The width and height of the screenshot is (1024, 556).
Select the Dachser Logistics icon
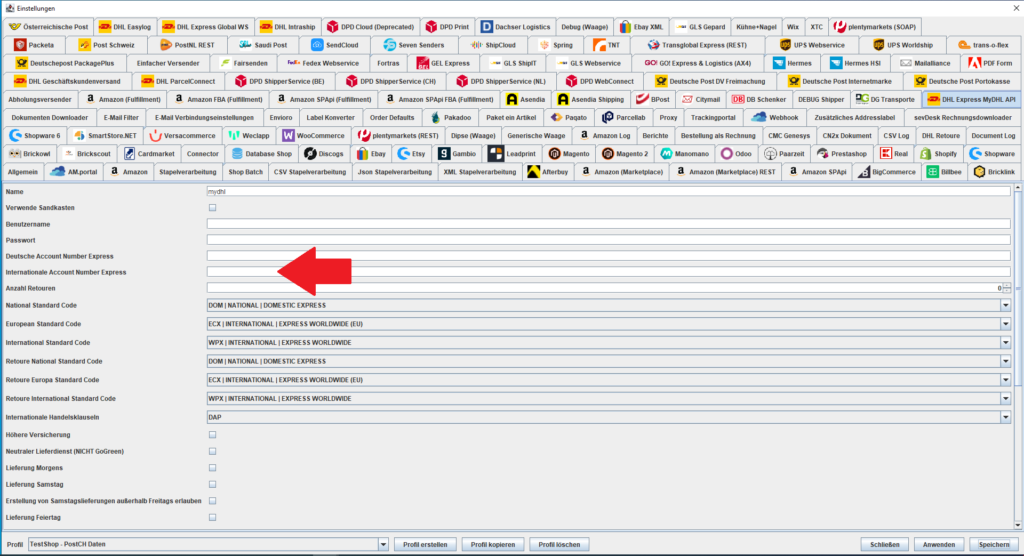click(x=487, y=27)
